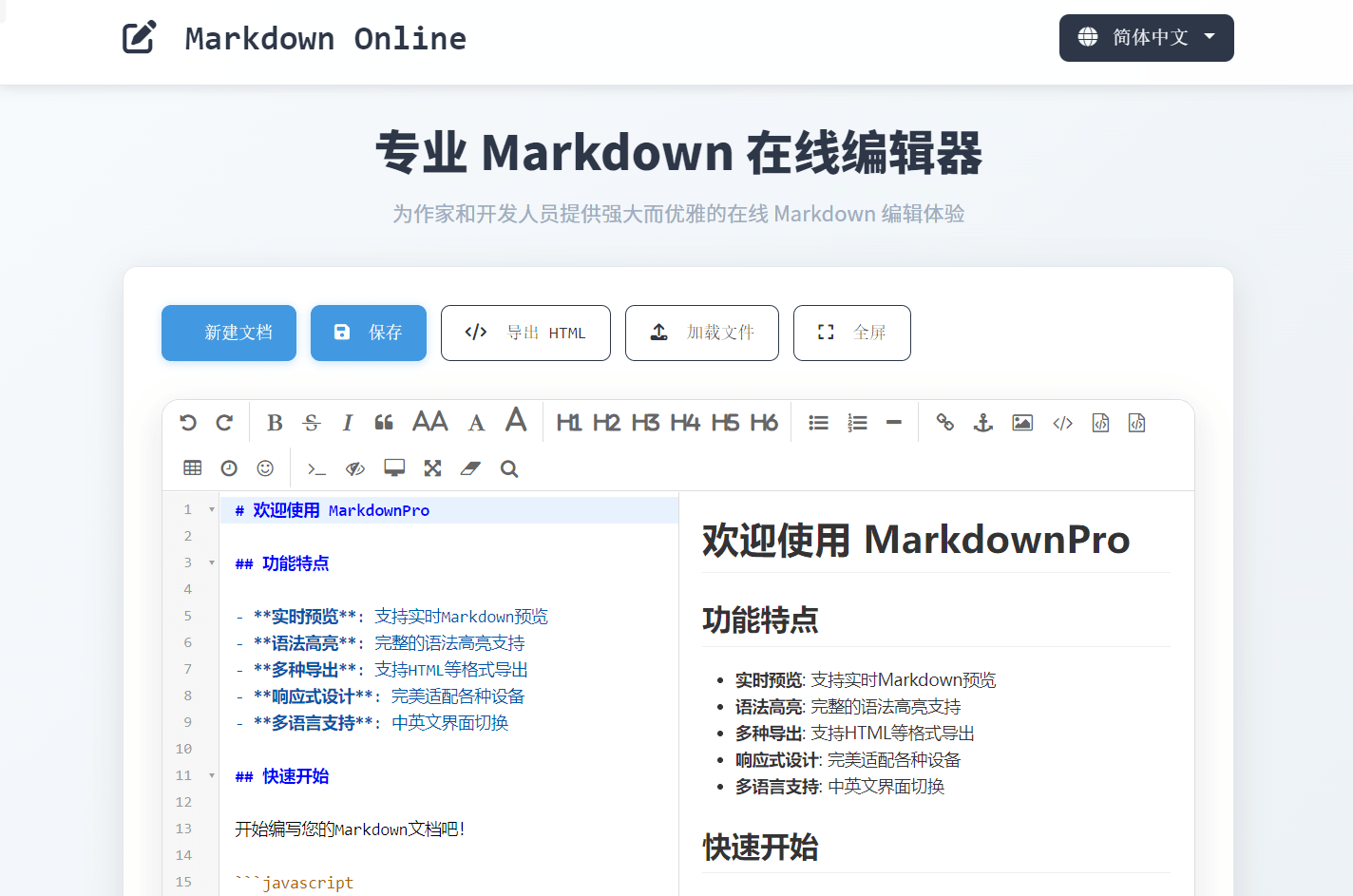Viewport: 1353px width, 896px height.
Task: Click the pencil-edit logo icon in the header
Action: [139, 38]
